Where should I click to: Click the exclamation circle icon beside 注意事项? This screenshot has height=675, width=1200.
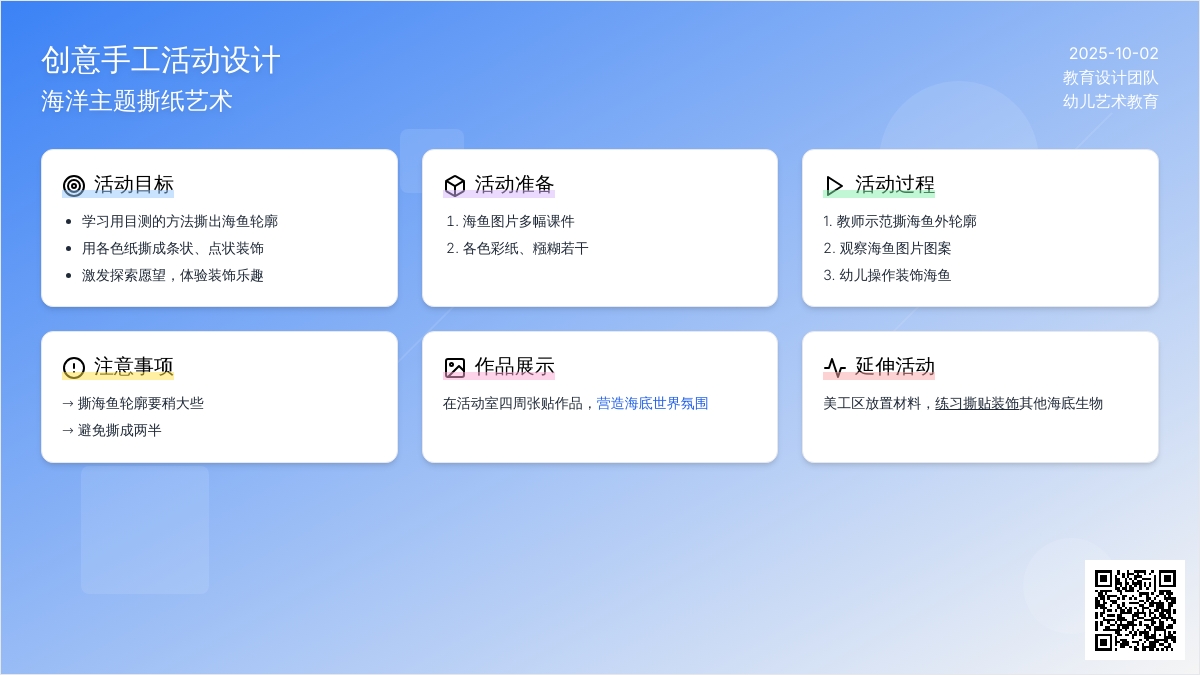[73, 367]
